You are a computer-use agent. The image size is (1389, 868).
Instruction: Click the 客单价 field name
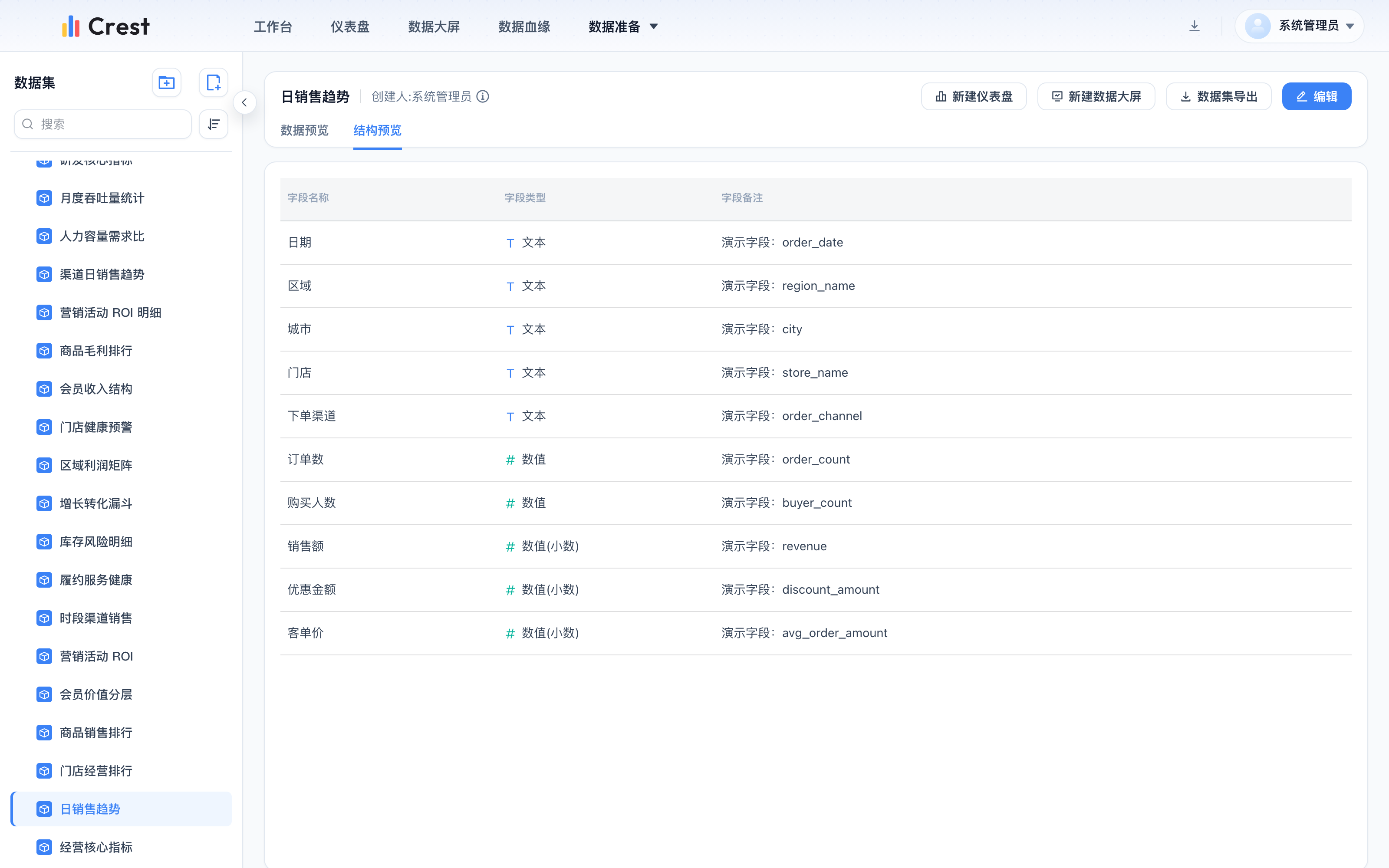(x=305, y=633)
